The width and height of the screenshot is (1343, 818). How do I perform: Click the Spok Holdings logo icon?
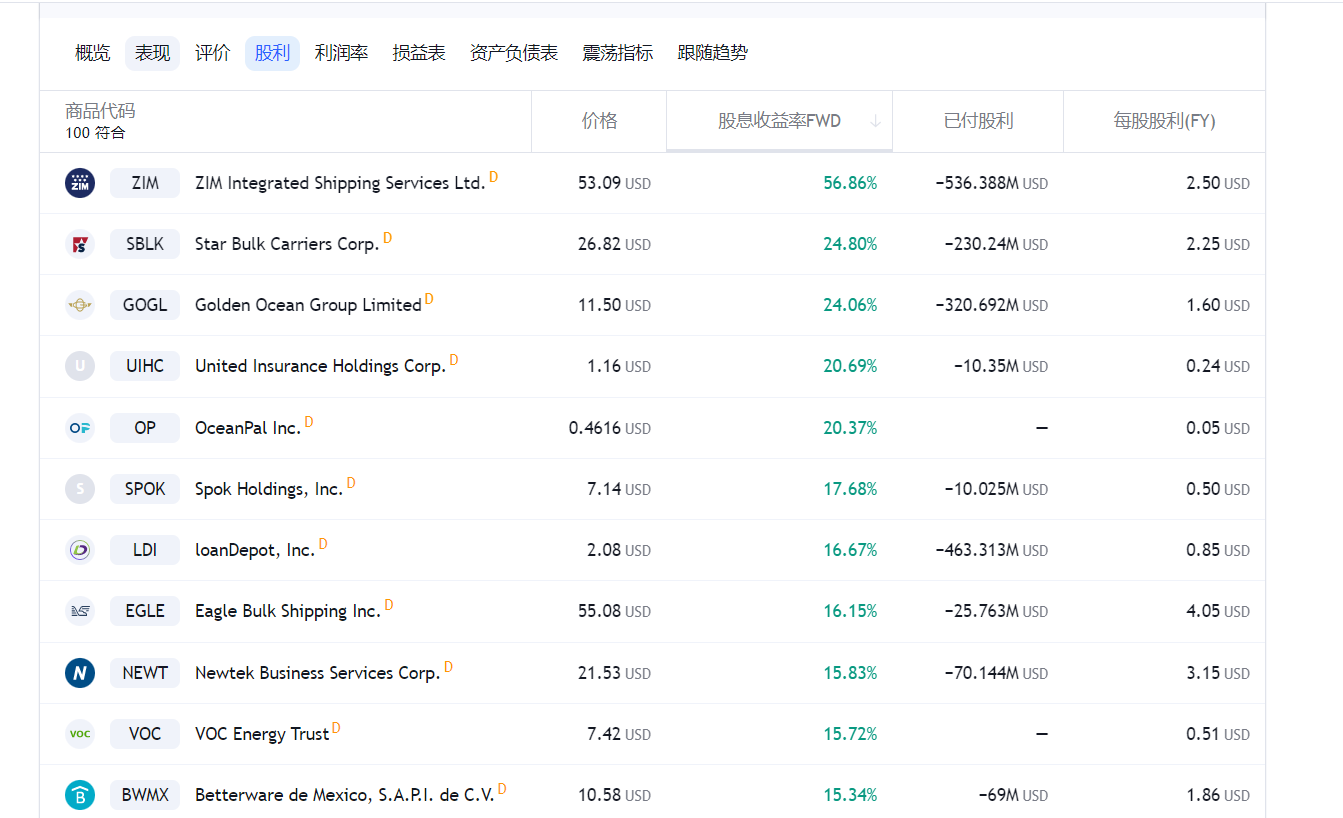coord(80,488)
